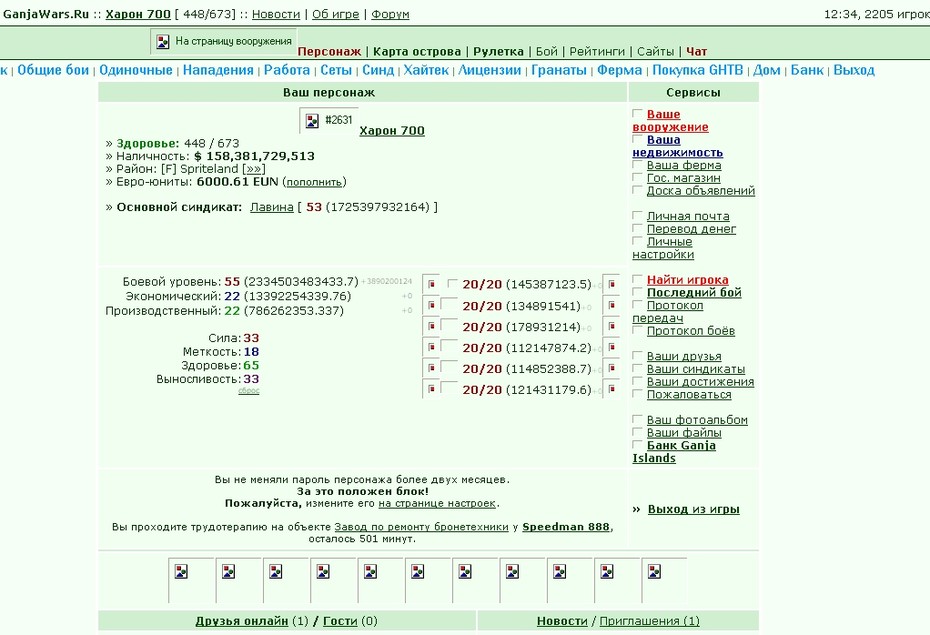Open 'Друзья онлайн' section header
The height and width of the screenshot is (635, 930).
(241, 621)
